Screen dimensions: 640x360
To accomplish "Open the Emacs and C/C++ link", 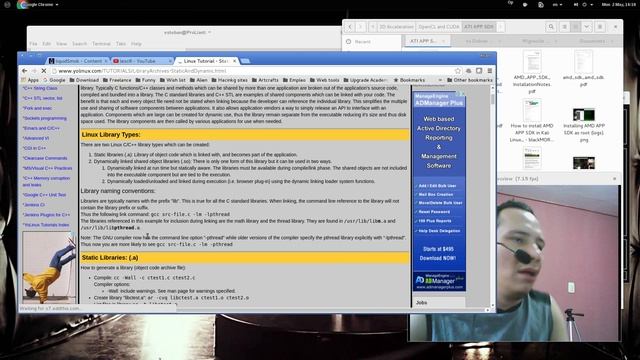I will [41, 128].
